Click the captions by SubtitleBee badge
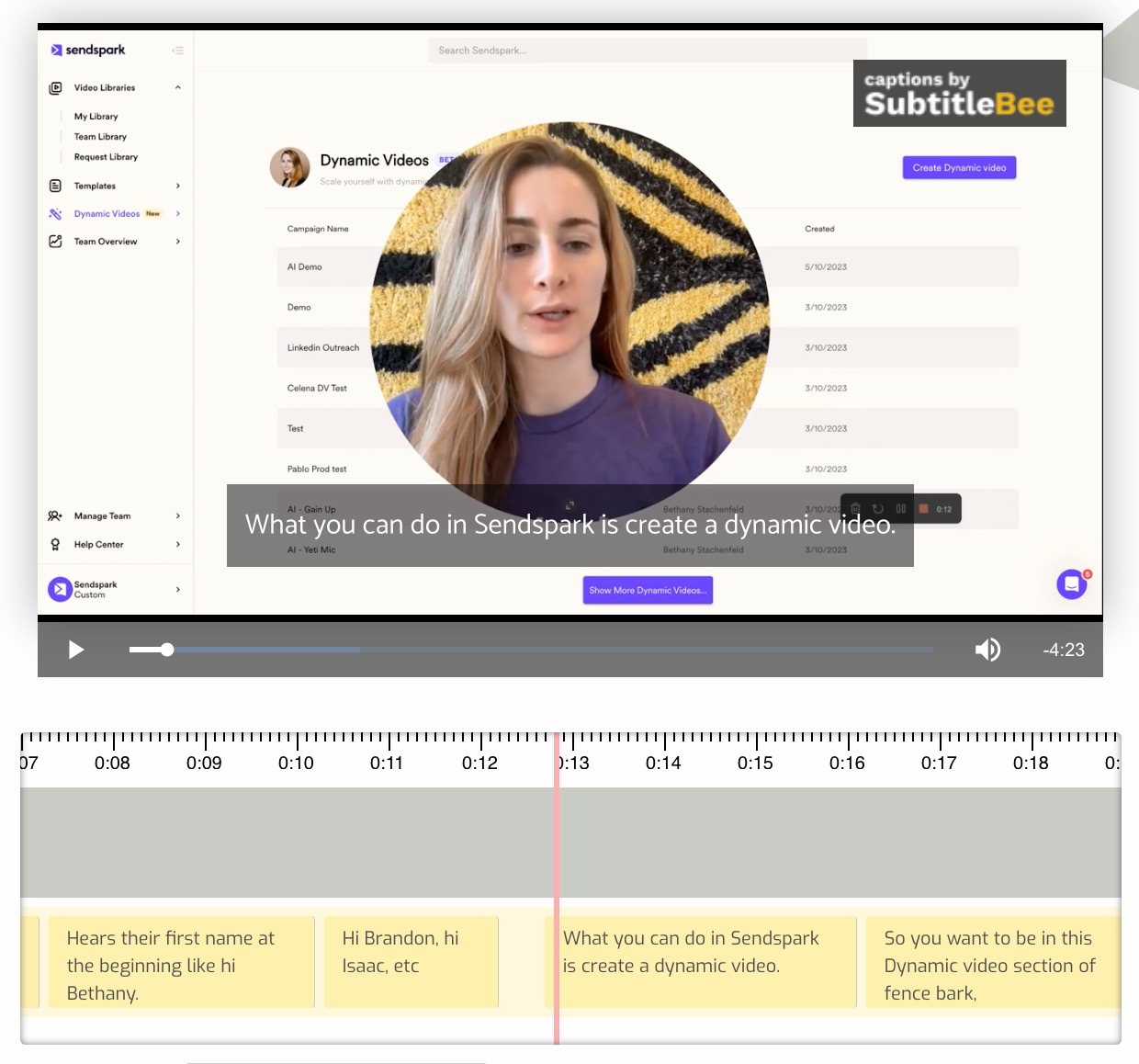The width and height of the screenshot is (1139, 1064). click(960, 93)
